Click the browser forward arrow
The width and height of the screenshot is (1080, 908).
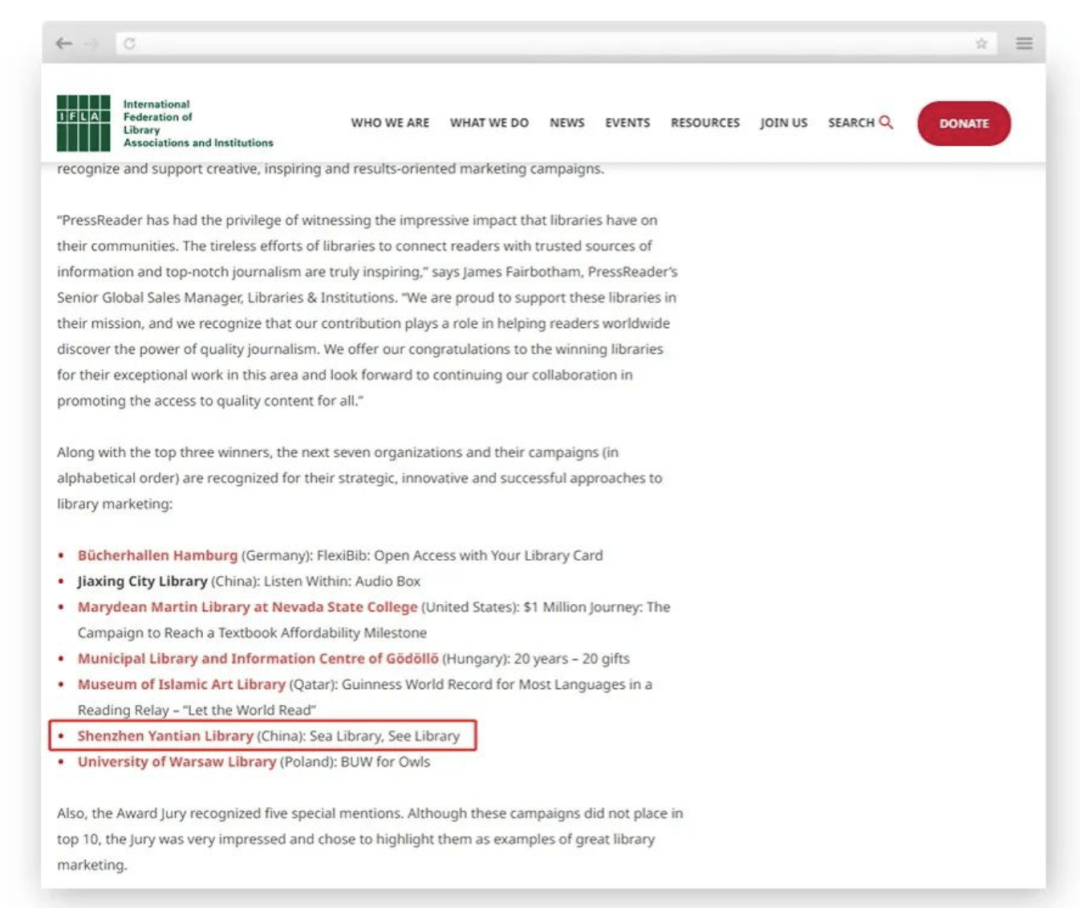pos(94,44)
